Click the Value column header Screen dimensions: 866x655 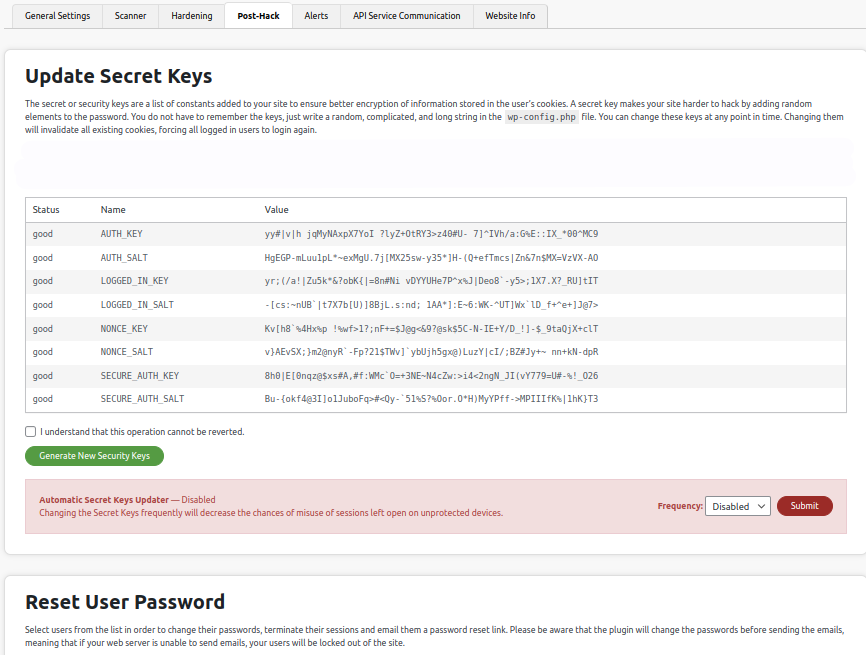(x=276, y=210)
